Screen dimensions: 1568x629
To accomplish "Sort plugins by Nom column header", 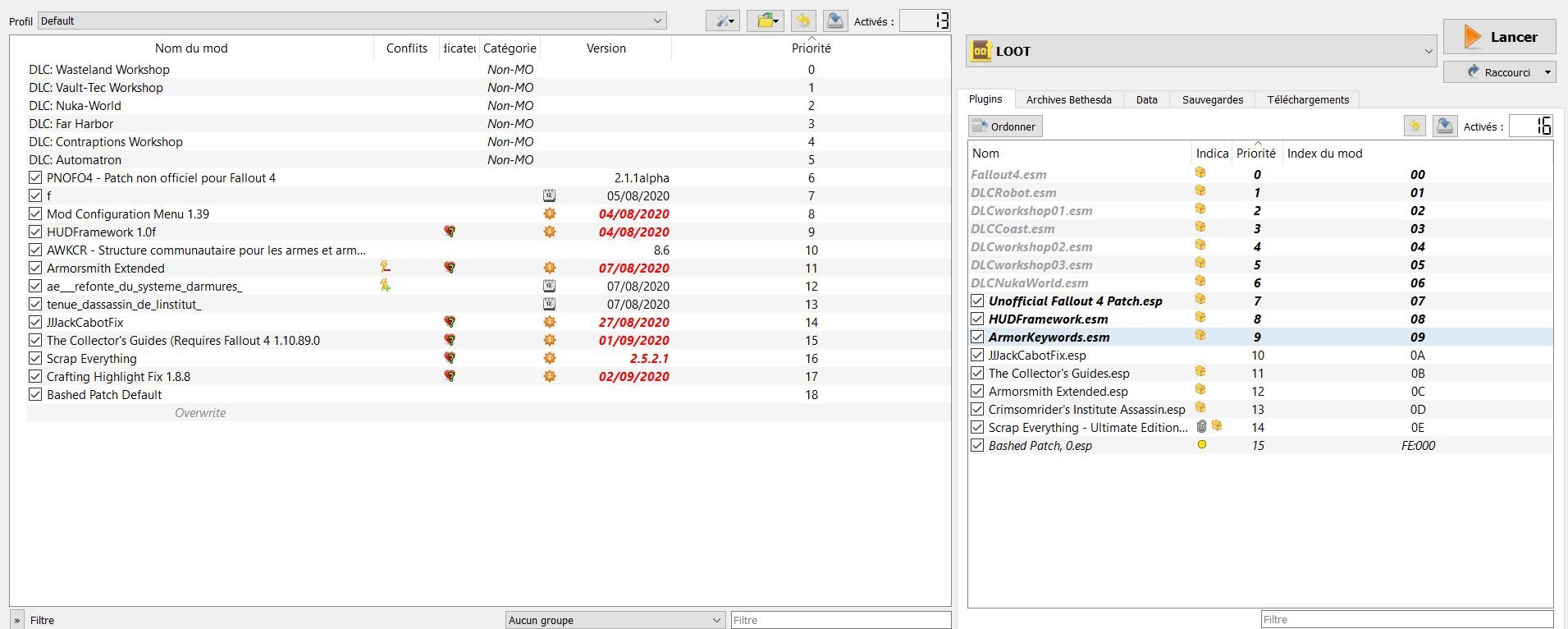I will tap(1080, 153).
